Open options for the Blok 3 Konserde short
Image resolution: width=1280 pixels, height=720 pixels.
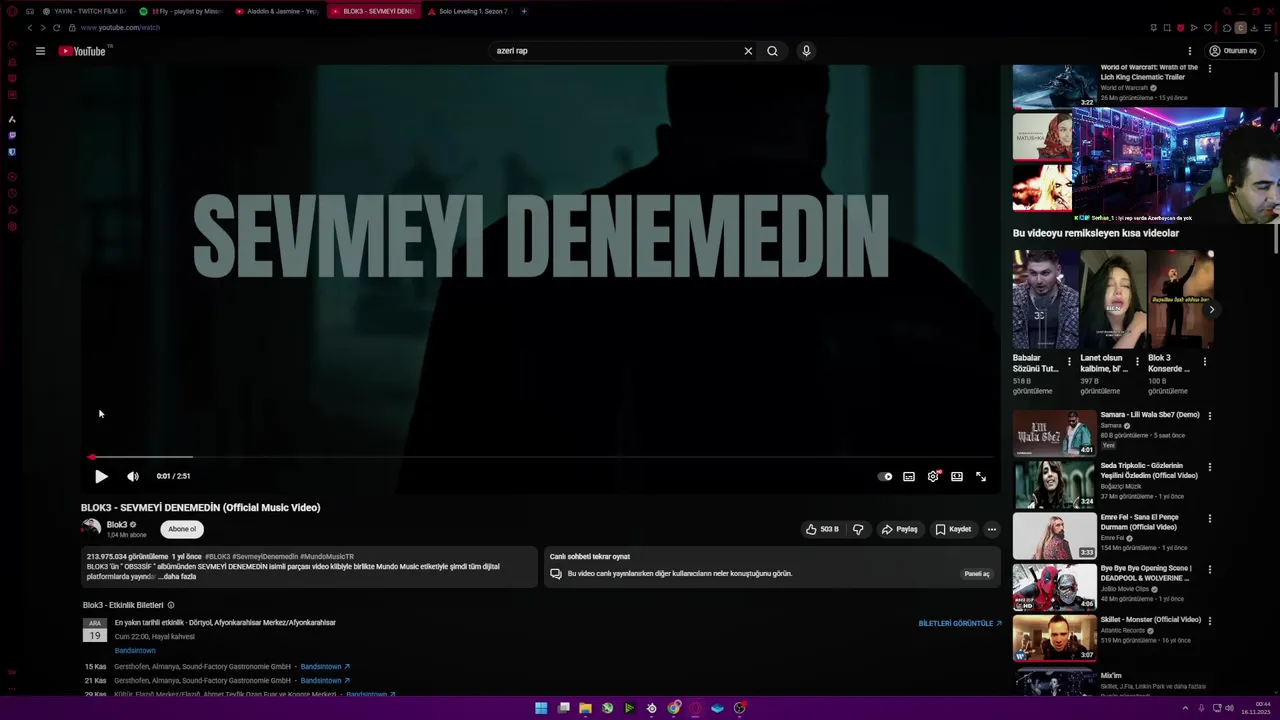(1205, 362)
